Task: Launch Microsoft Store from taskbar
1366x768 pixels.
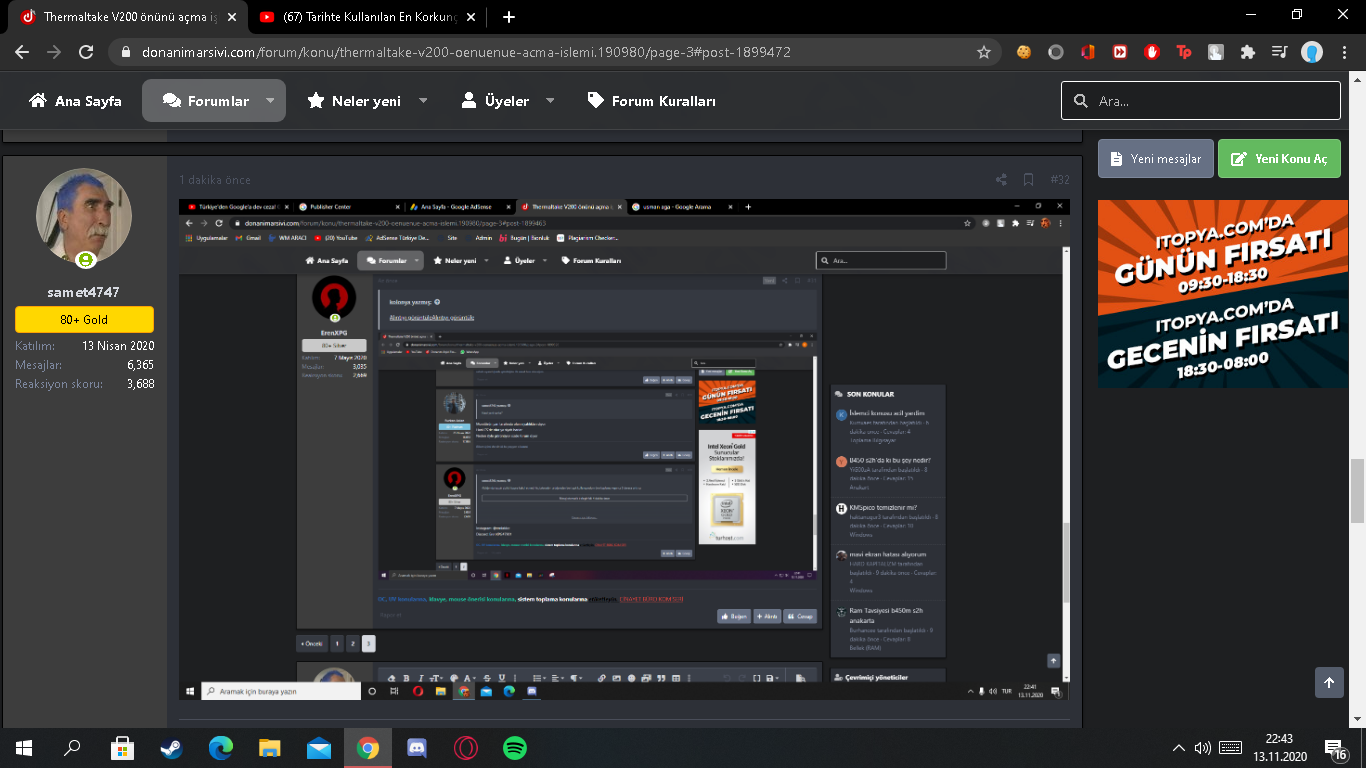Action: [x=122, y=748]
